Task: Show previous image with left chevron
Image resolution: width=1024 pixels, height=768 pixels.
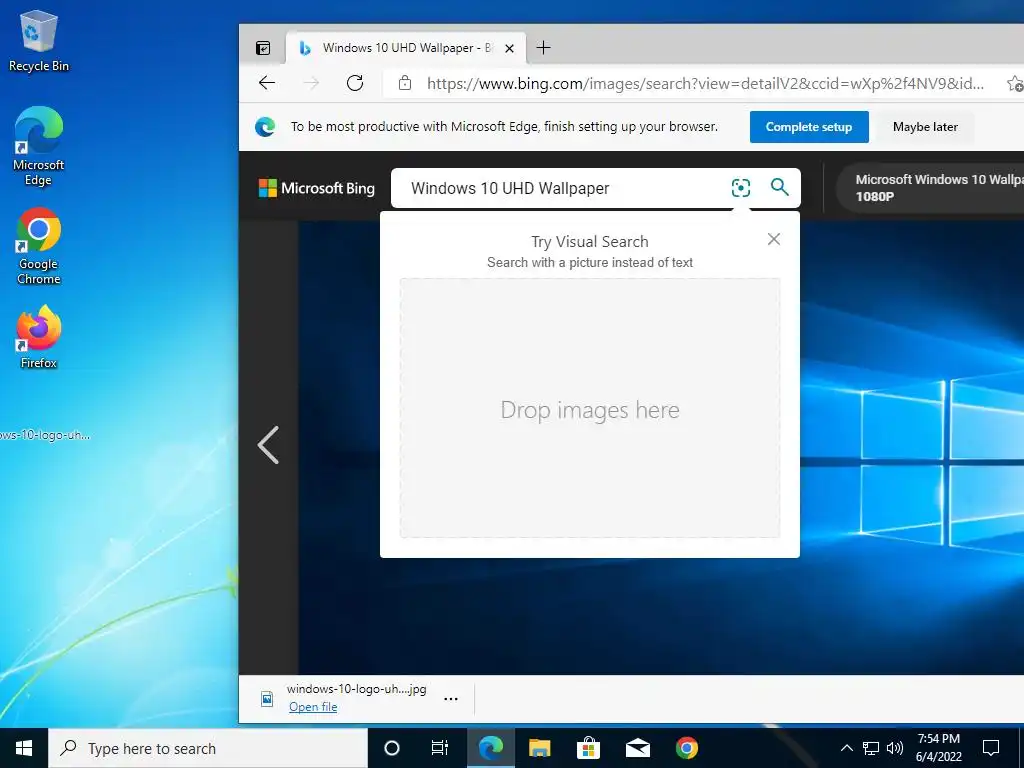Action: (268, 445)
